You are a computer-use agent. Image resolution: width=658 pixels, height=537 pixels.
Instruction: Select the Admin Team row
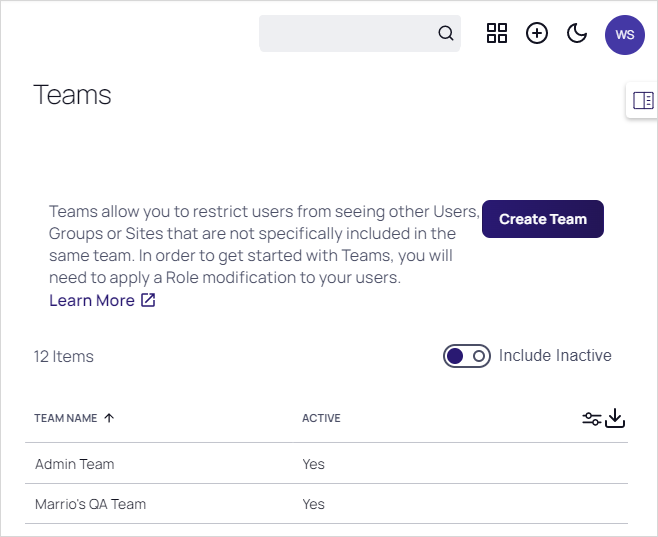click(x=75, y=464)
